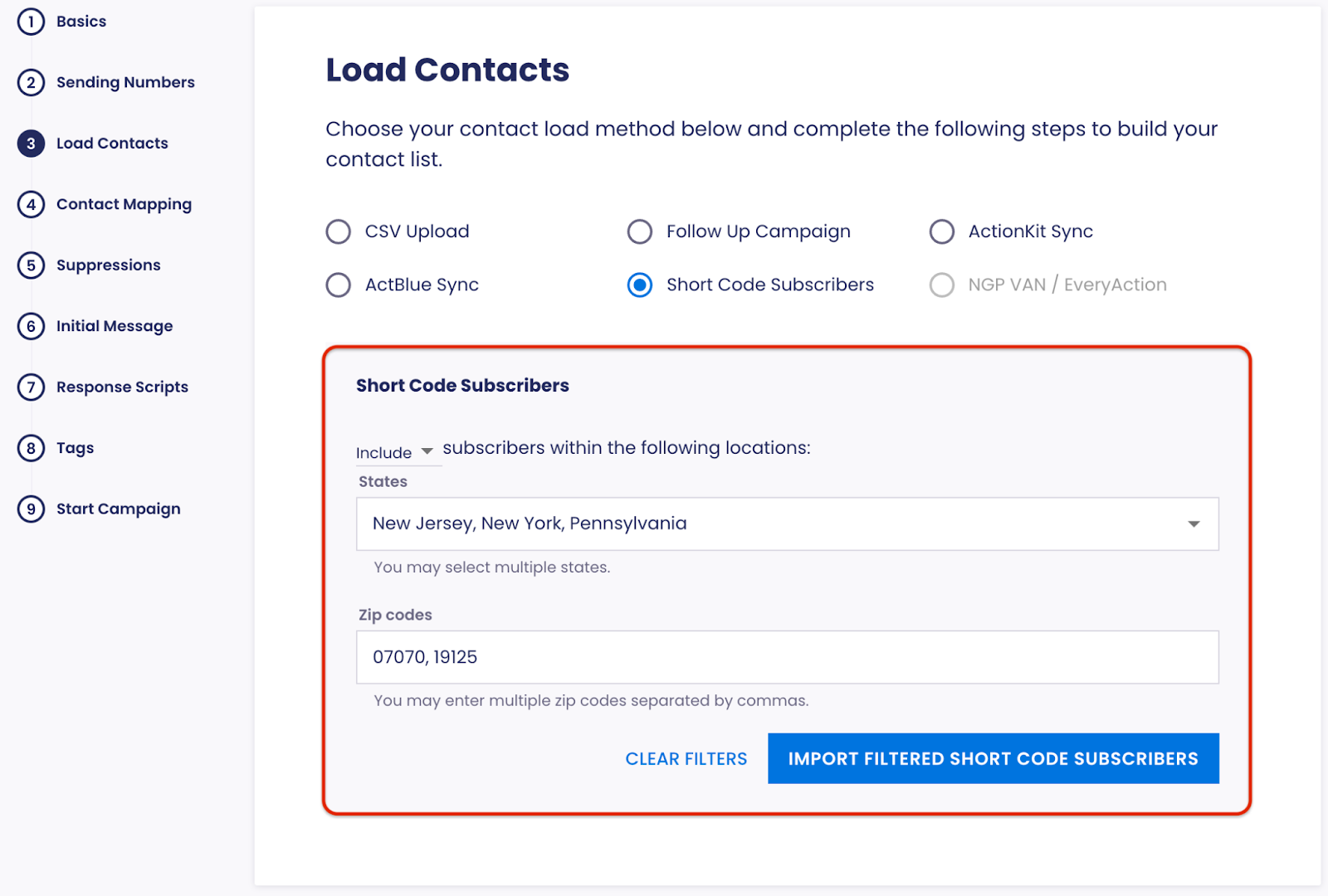Viewport: 1328px width, 896px height.
Task: Click the step 2 number circle icon
Action: tap(31, 82)
